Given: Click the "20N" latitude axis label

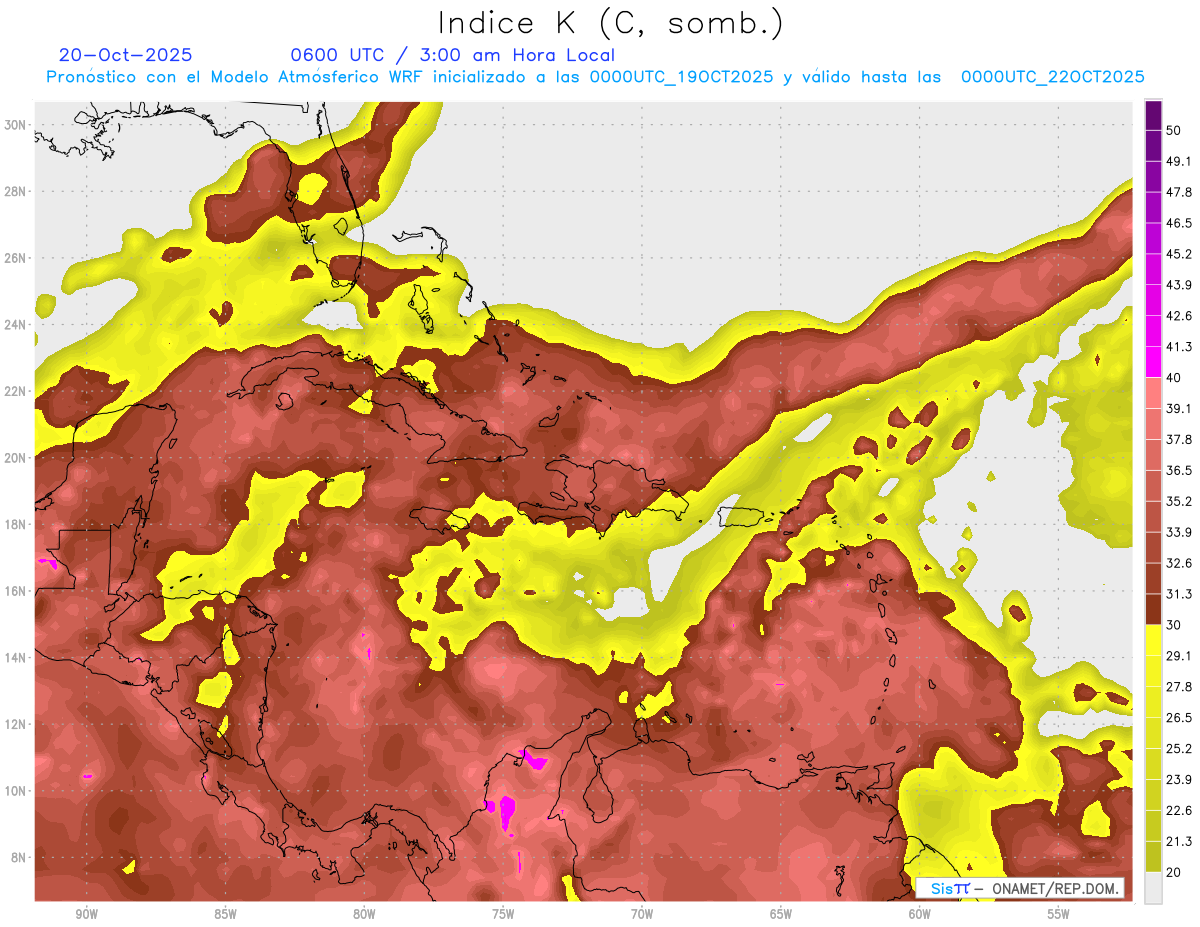Looking at the screenshot, I should [15, 458].
